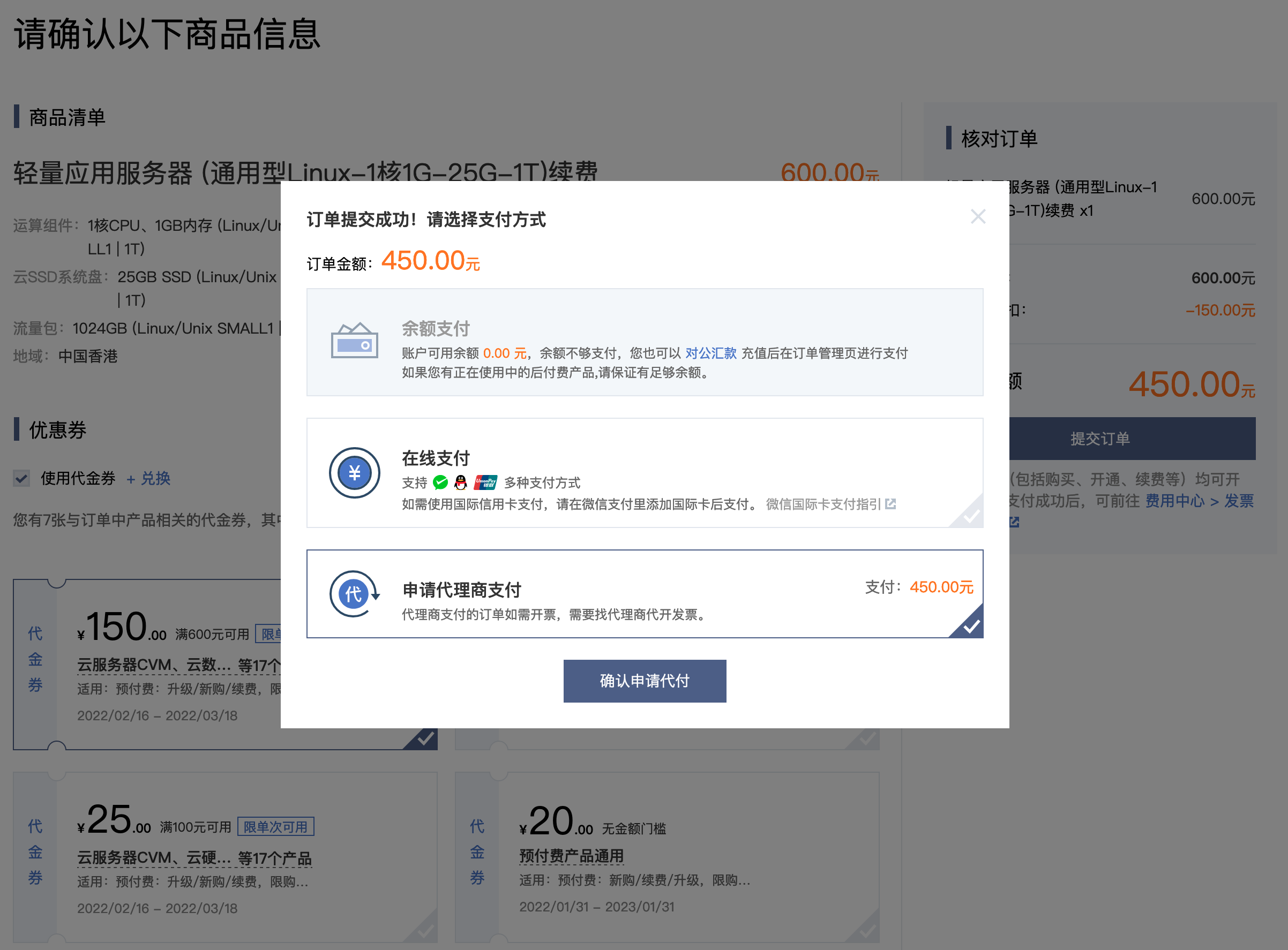Click the discount -150.00元 value
This screenshot has width=1288, height=950.
pos(1220,310)
